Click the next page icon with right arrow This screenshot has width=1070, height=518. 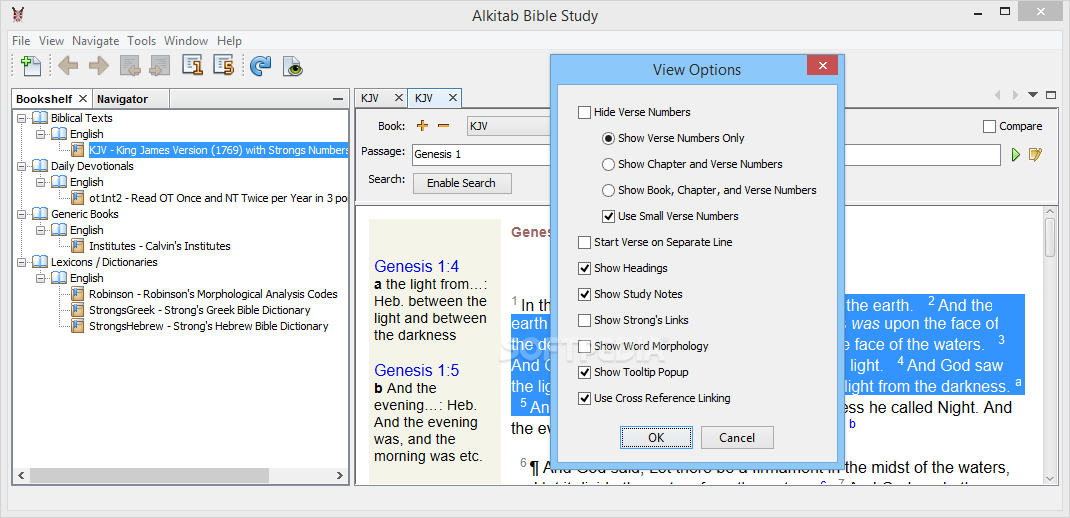coord(160,66)
